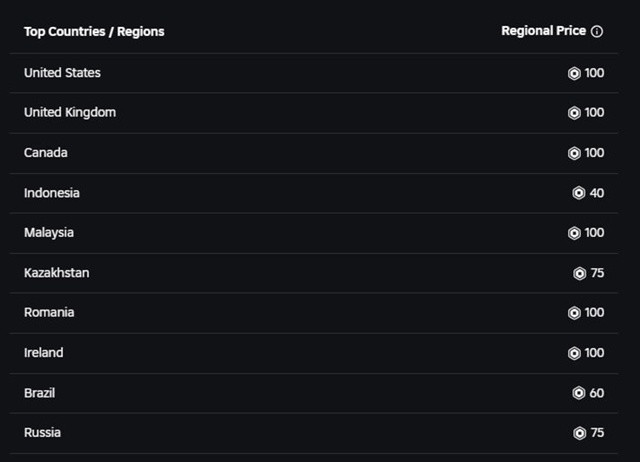Click the Robux icon in the United Kingdom row
Image resolution: width=640 pixels, height=462 pixels.
click(x=574, y=113)
